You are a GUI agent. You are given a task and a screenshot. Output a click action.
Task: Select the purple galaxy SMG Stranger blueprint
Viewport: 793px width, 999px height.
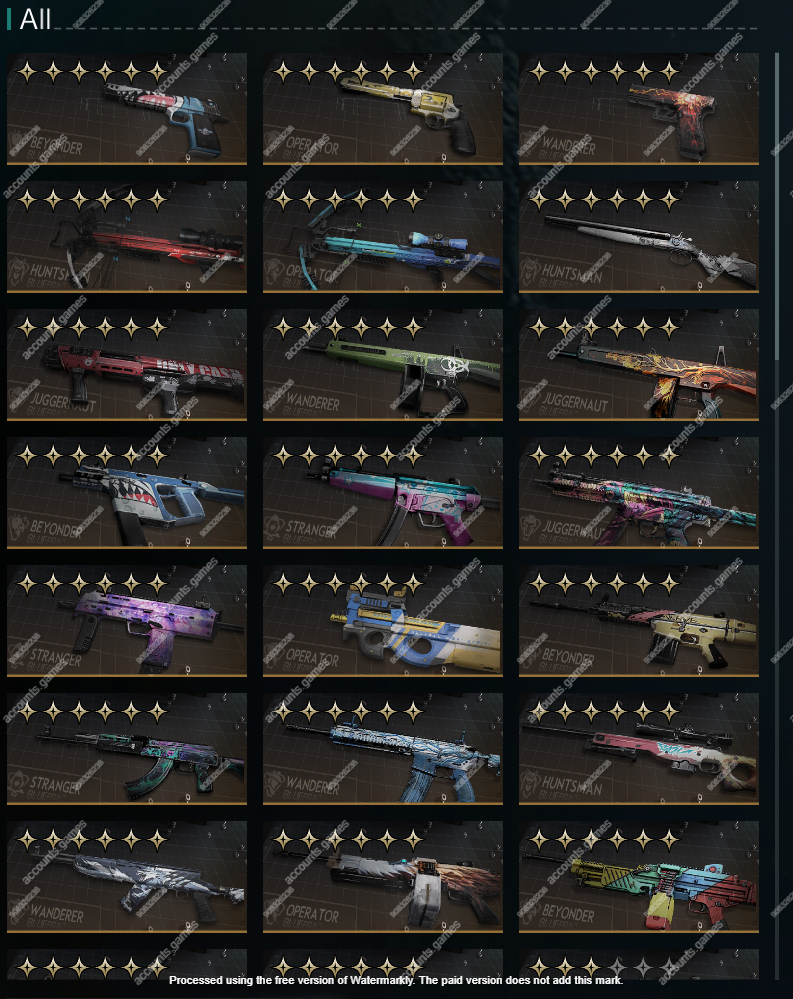(x=127, y=621)
